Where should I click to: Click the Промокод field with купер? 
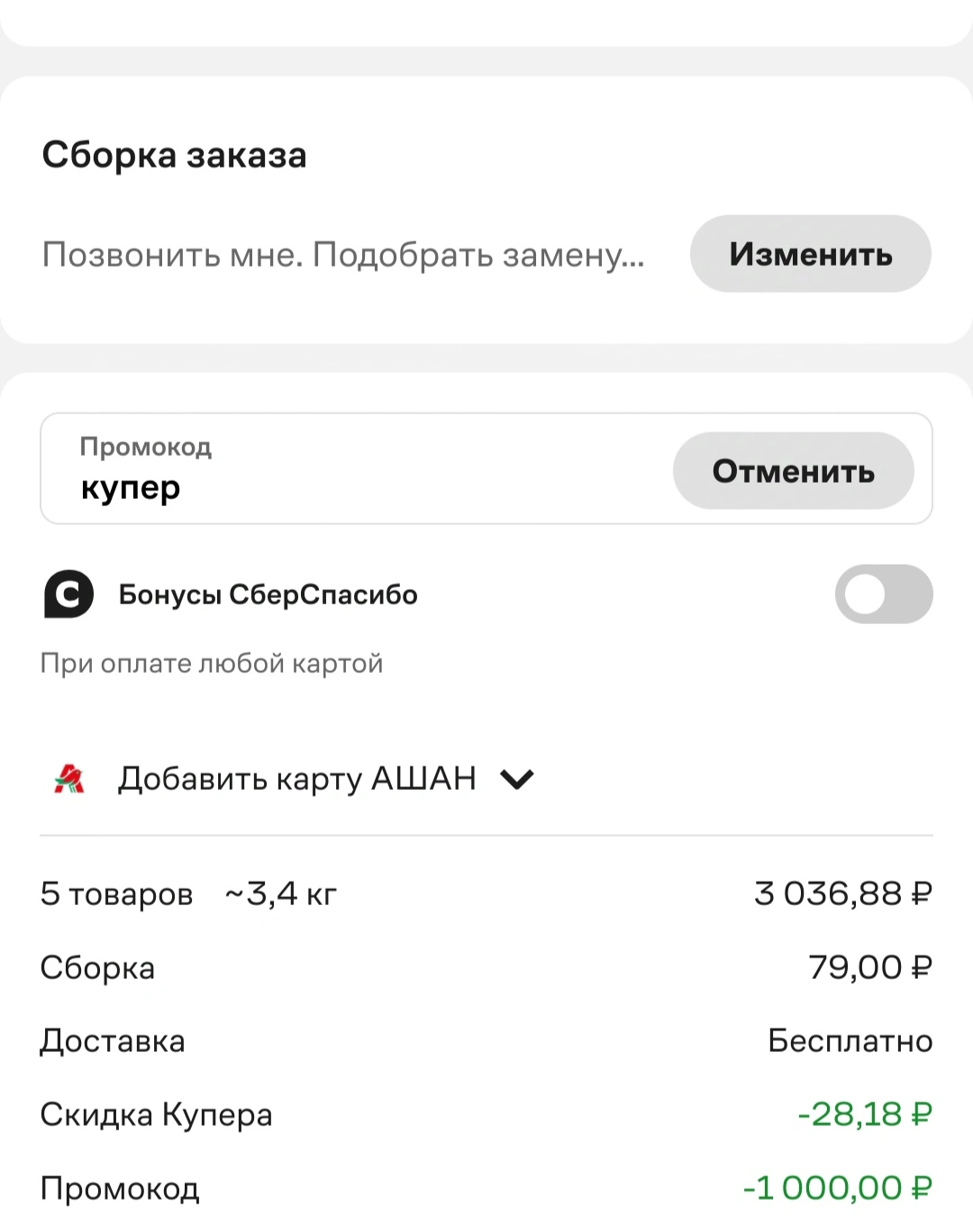356,469
